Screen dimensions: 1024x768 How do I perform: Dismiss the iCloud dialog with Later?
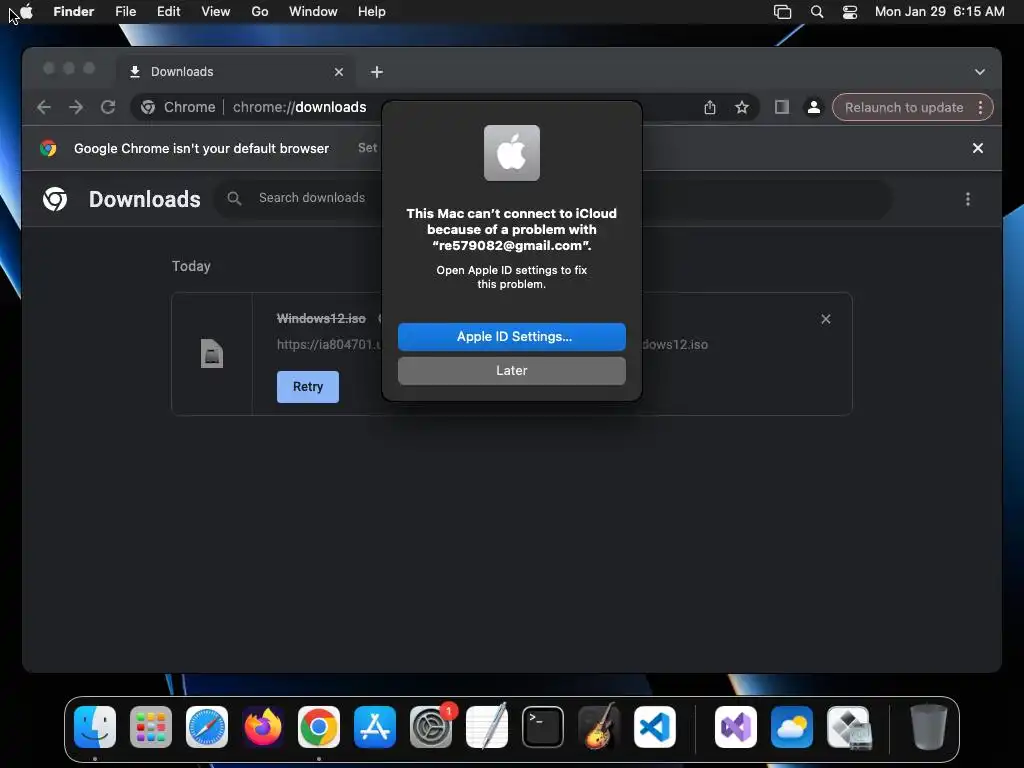pos(511,370)
